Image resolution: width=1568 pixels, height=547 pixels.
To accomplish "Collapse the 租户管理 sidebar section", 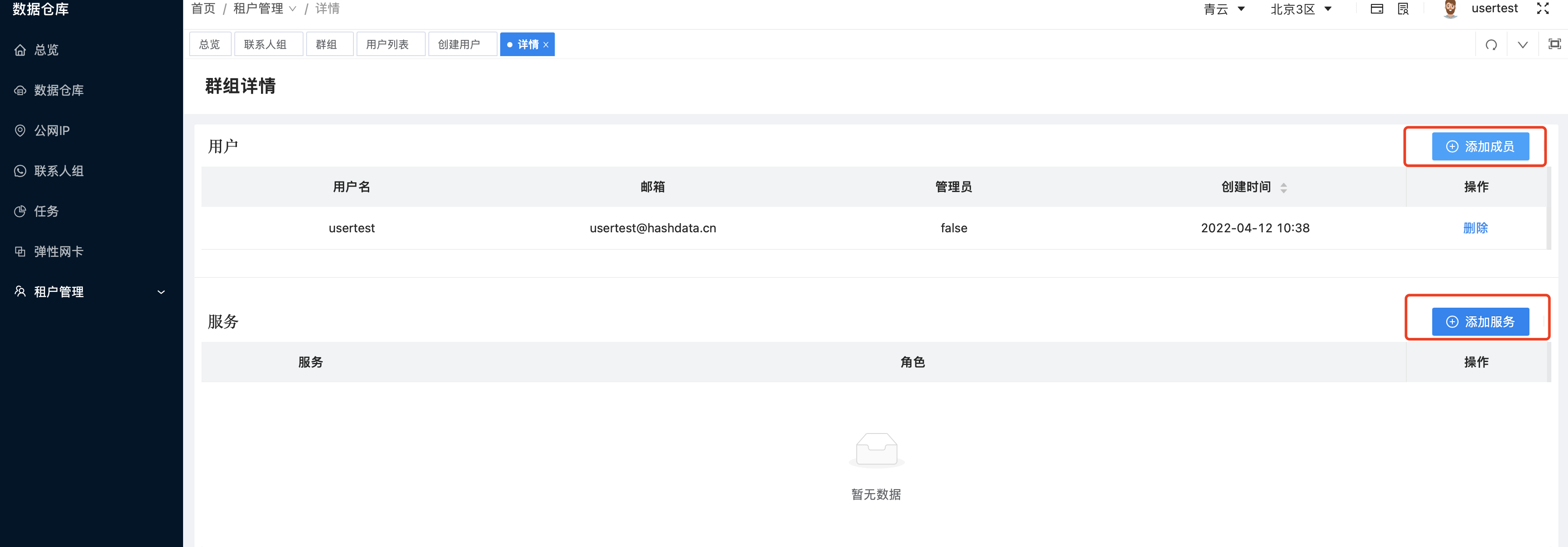I will click(161, 292).
